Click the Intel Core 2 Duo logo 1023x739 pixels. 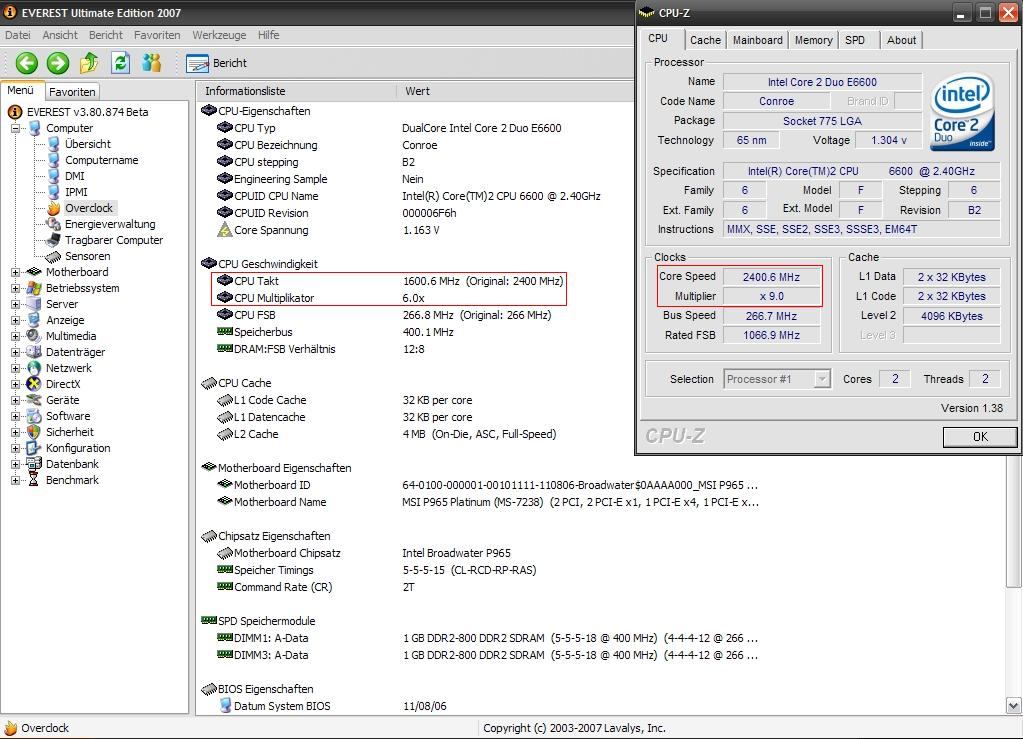point(962,112)
